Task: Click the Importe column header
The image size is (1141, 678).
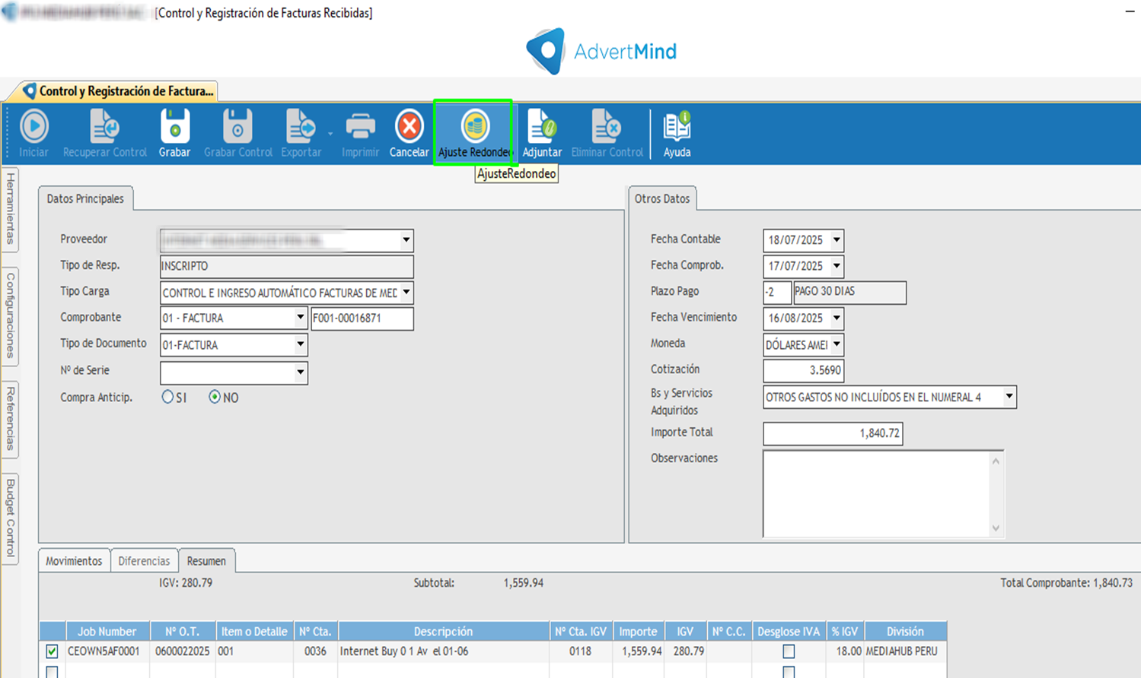Action: coord(638,631)
